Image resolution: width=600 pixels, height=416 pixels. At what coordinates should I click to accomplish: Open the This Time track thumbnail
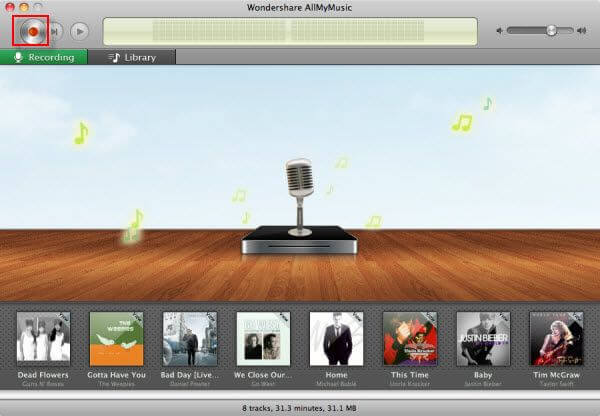click(x=410, y=338)
